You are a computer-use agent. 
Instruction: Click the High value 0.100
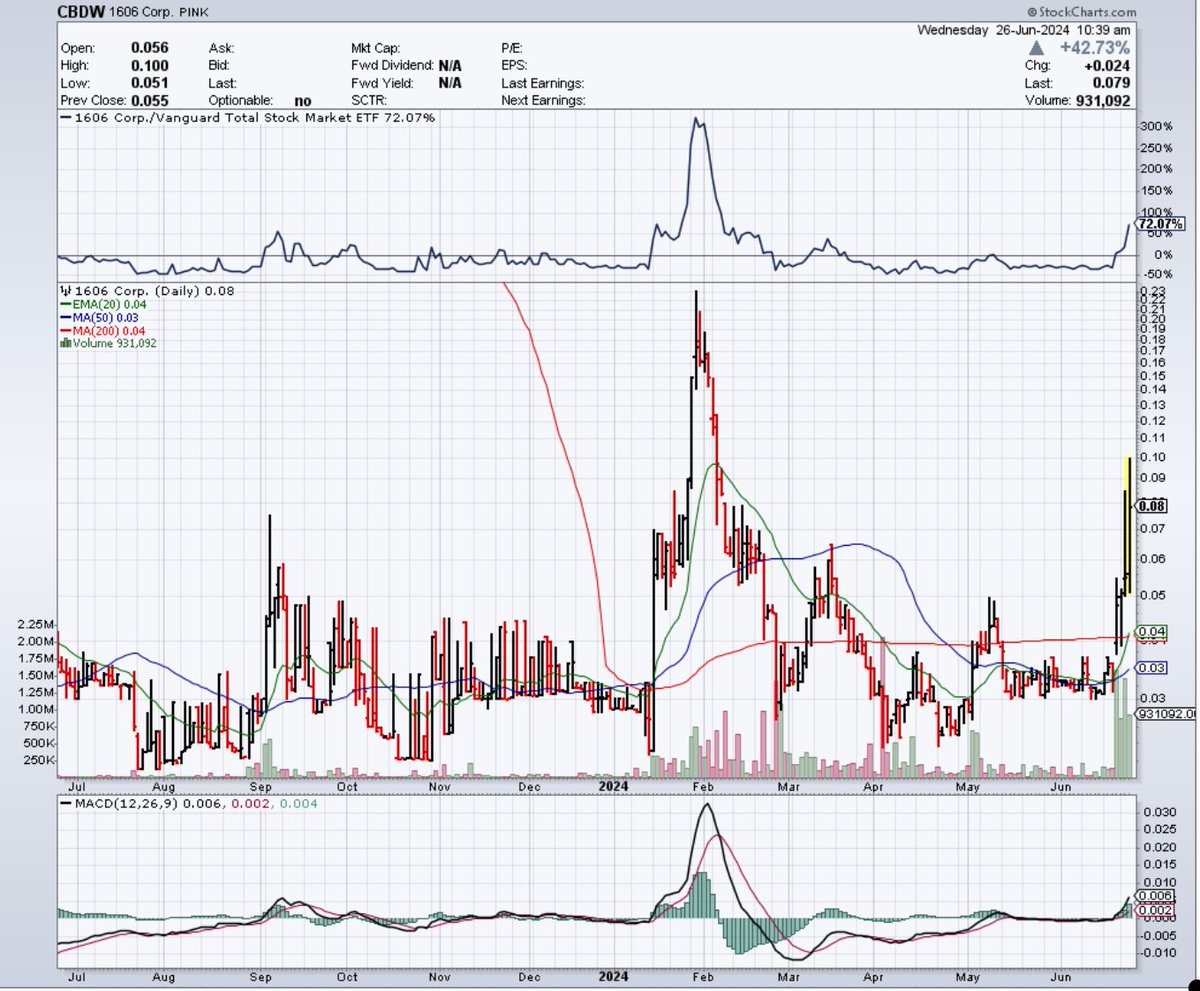(x=149, y=66)
